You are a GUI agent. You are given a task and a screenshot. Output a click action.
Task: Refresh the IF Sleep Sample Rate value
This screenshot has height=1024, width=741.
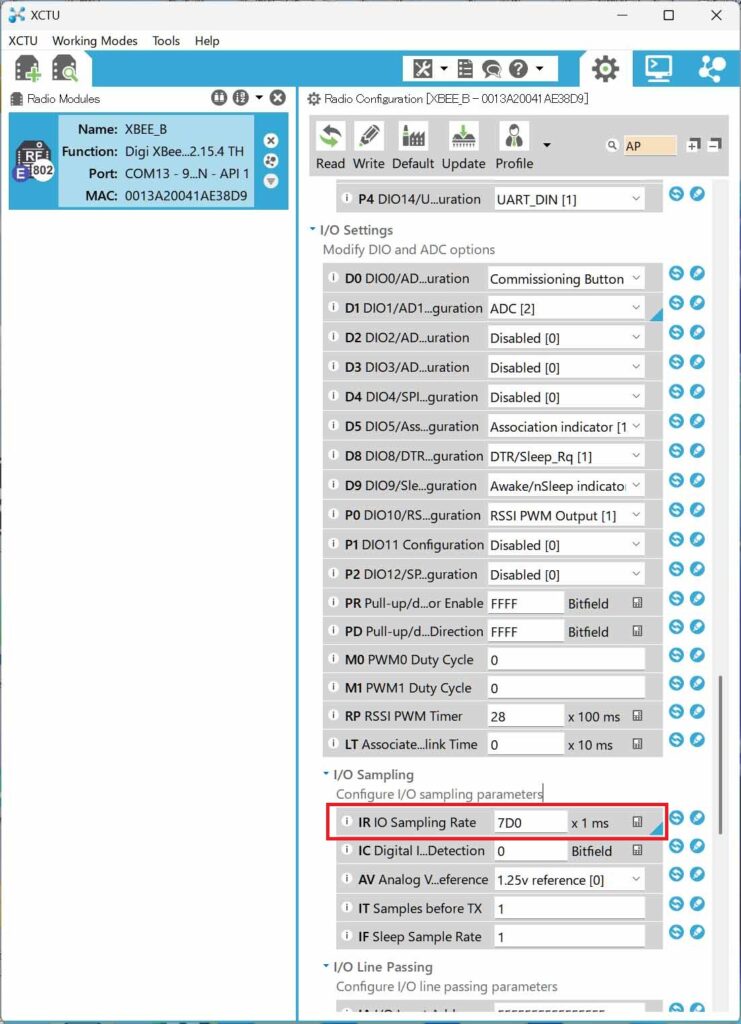(x=676, y=932)
